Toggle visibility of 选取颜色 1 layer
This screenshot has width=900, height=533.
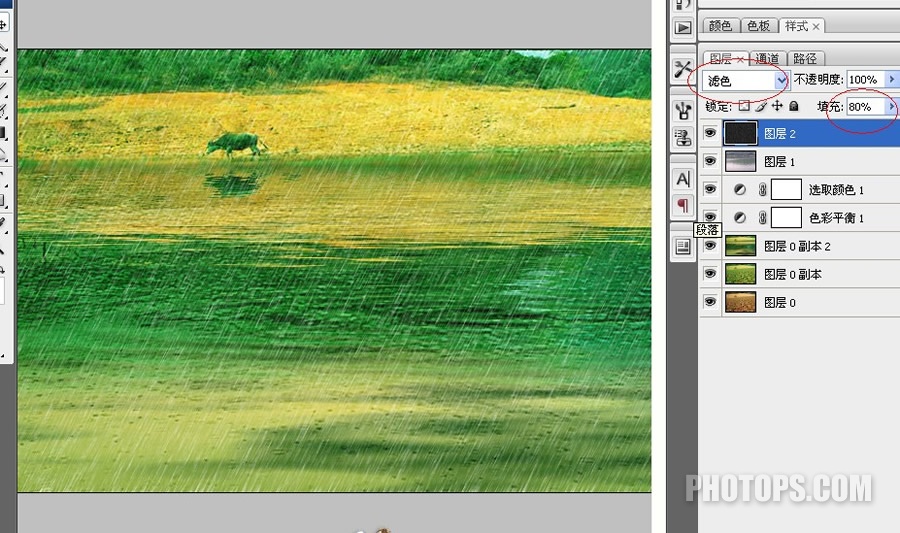(x=710, y=189)
